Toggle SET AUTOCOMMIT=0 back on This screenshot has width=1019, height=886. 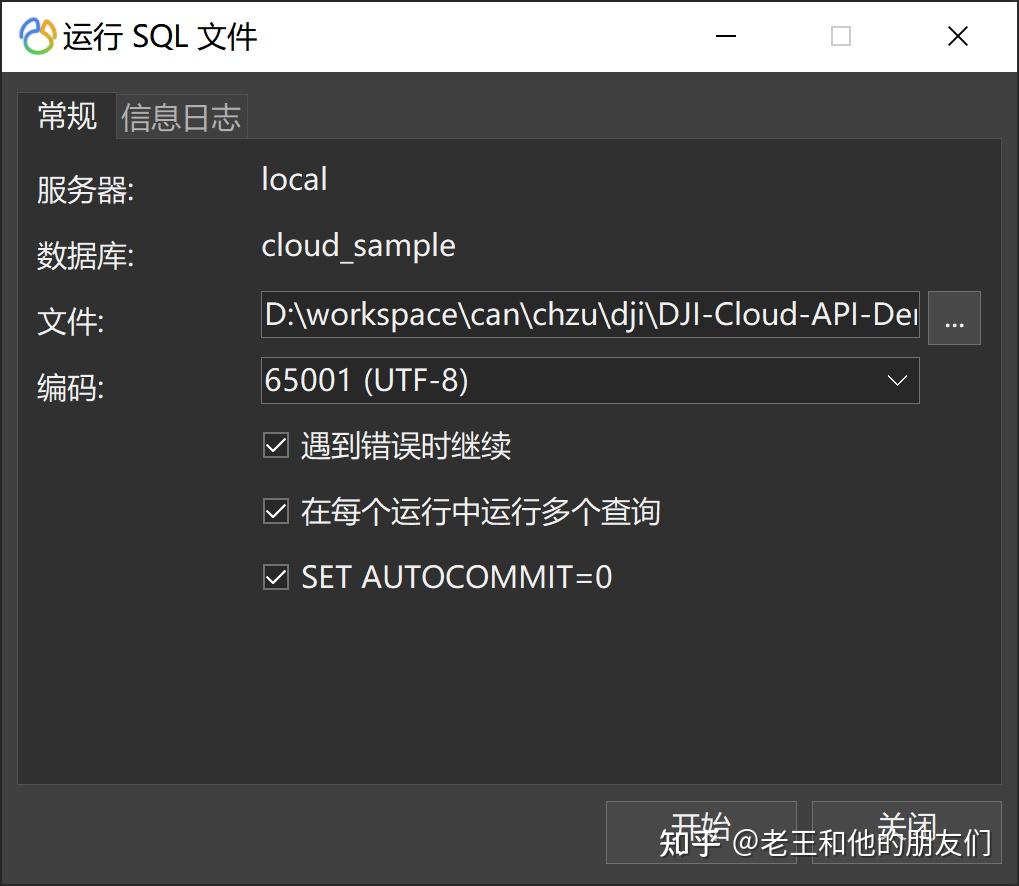coord(275,577)
